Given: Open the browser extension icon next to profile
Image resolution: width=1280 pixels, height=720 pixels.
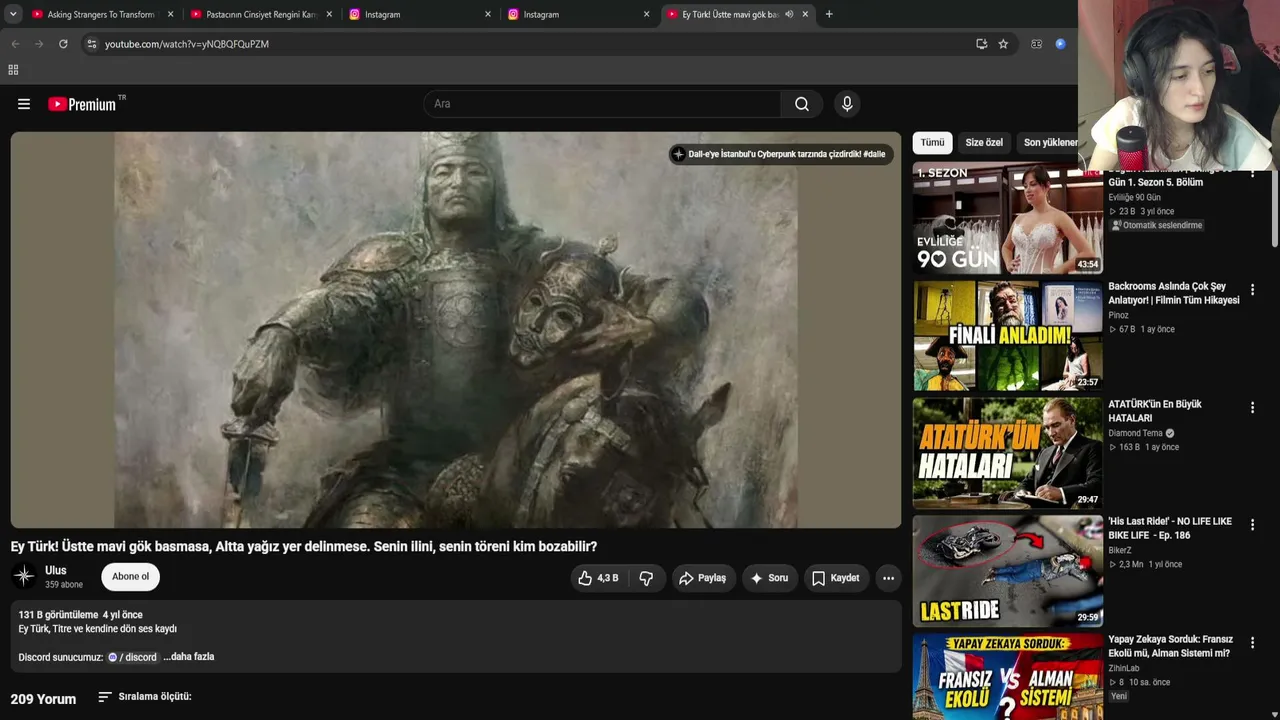Looking at the screenshot, I should [1036, 44].
